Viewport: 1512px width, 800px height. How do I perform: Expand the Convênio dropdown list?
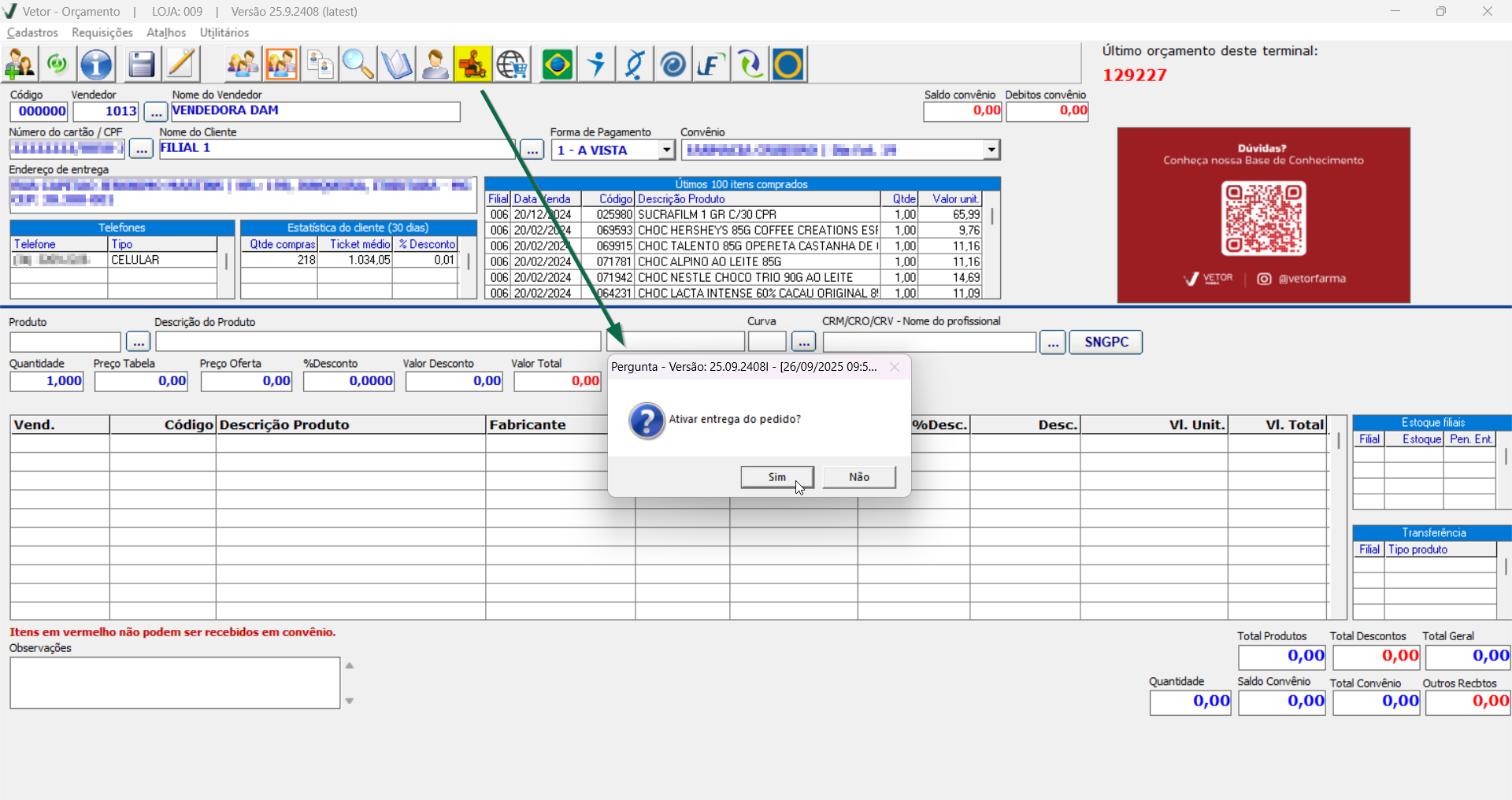991,150
